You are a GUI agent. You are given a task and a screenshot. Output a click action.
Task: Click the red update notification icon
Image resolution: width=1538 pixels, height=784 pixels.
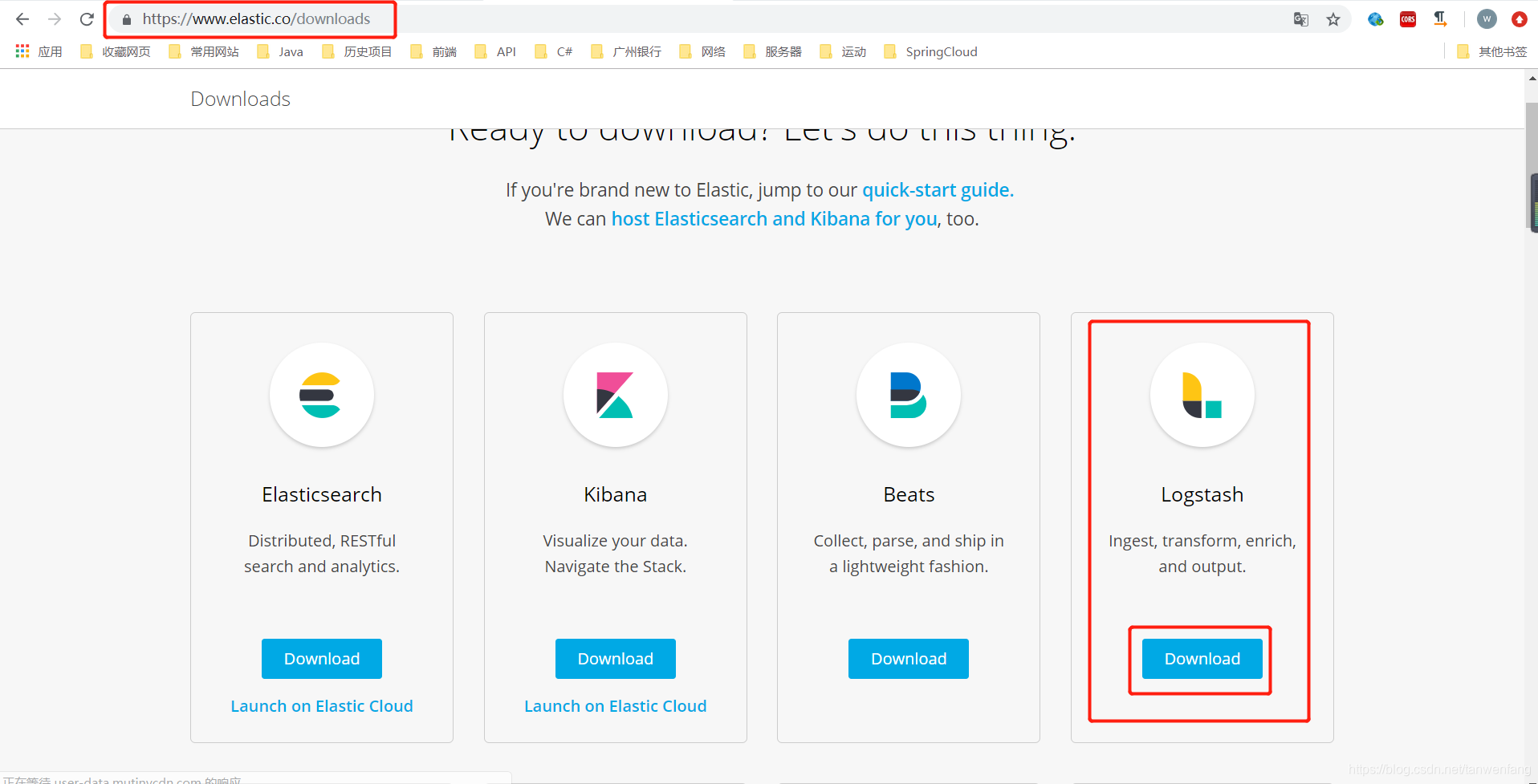click(1519, 19)
